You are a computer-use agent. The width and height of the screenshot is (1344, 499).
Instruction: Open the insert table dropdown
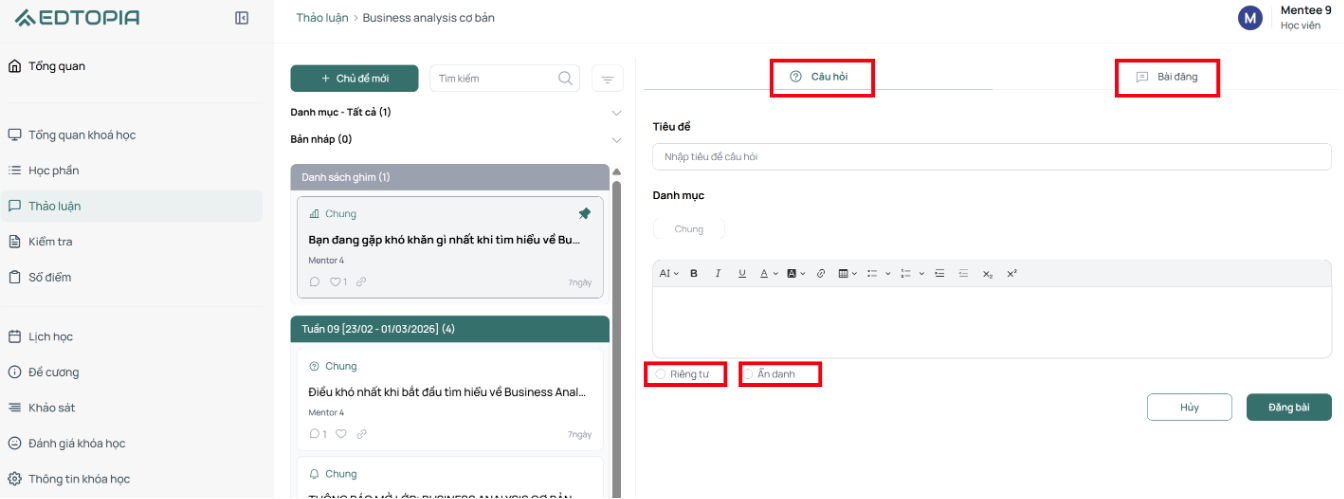848,273
